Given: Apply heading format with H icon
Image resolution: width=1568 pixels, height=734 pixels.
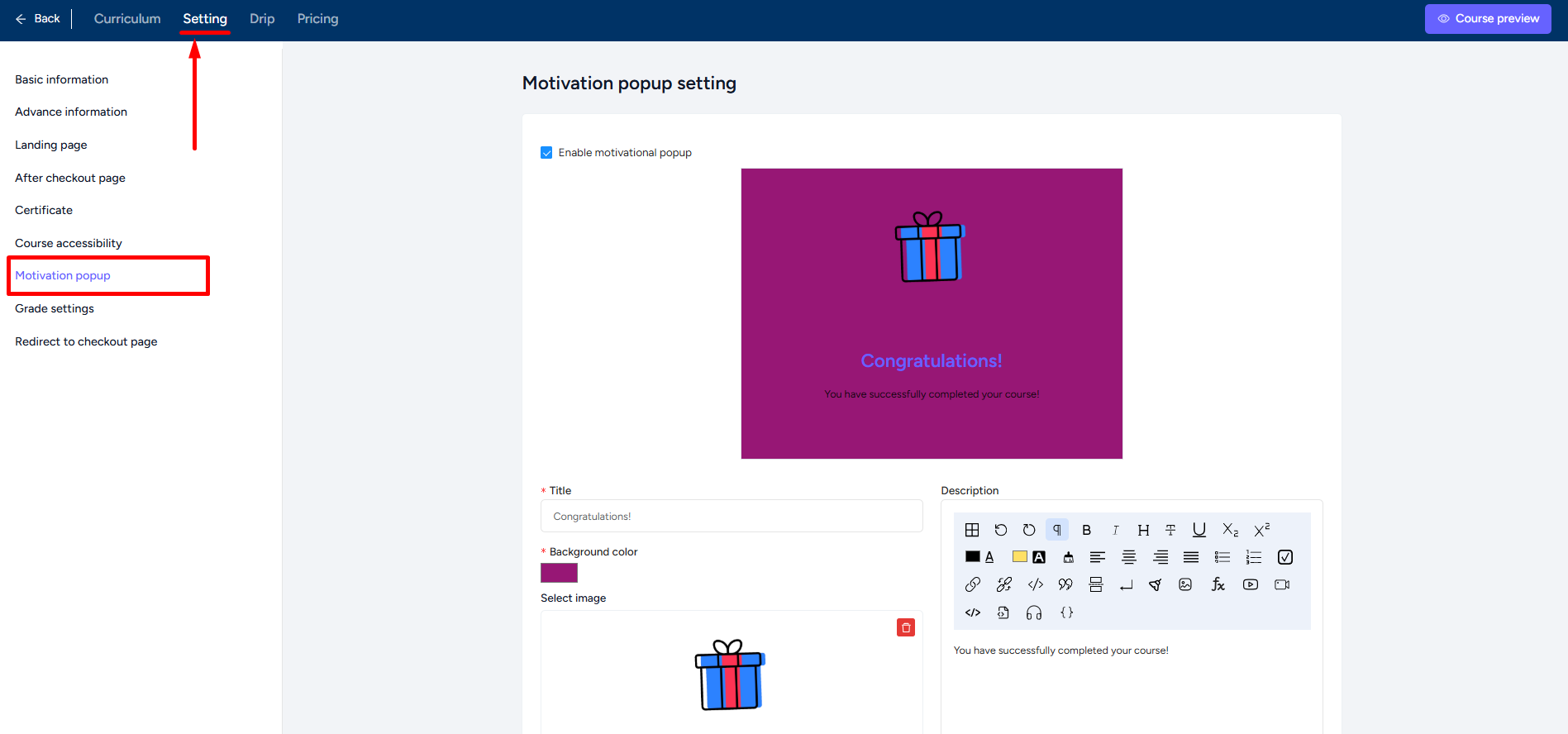Looking at the screenshot, I should 1143,530.
